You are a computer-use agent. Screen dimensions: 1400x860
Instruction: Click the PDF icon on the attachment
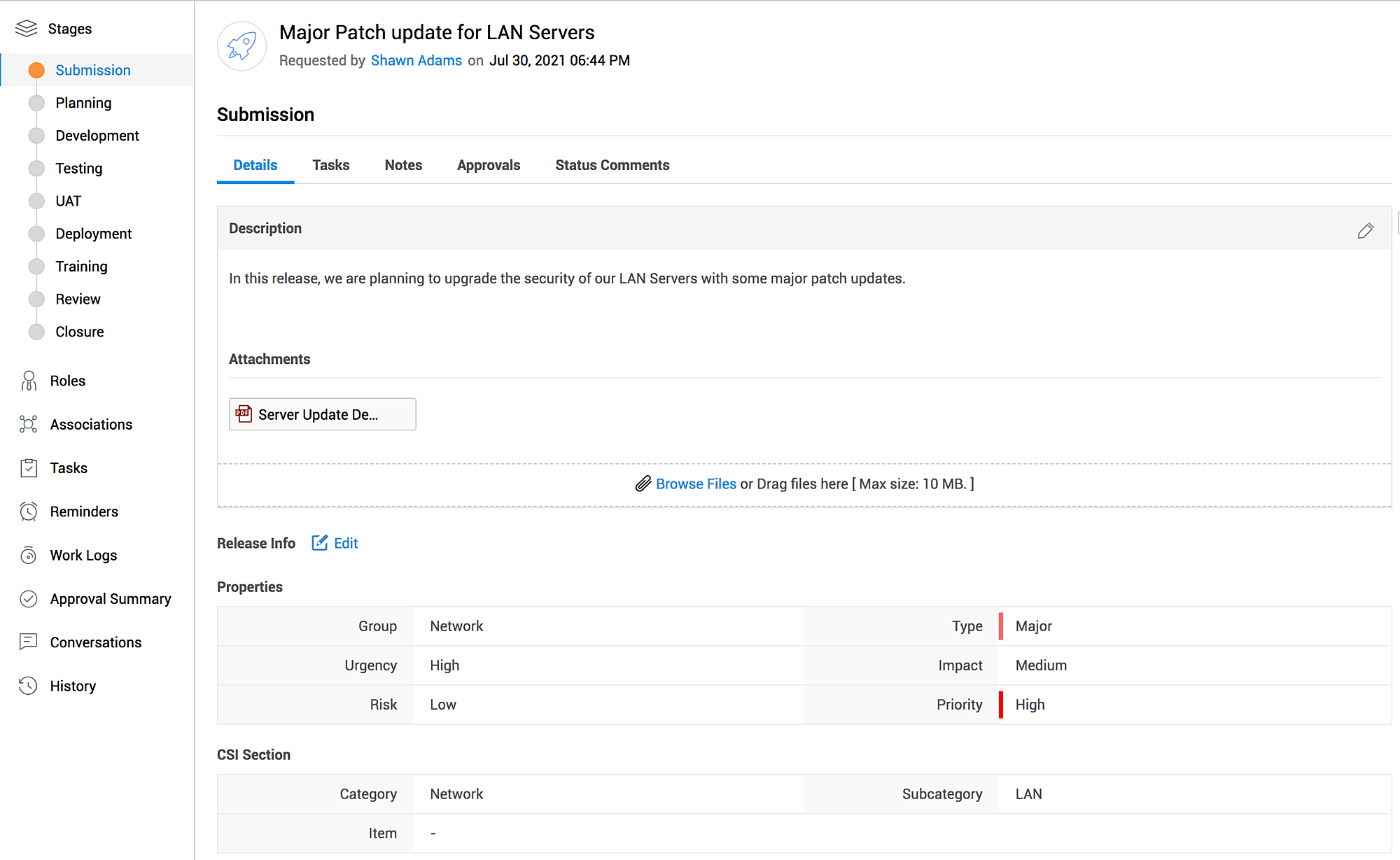(244, 414)
